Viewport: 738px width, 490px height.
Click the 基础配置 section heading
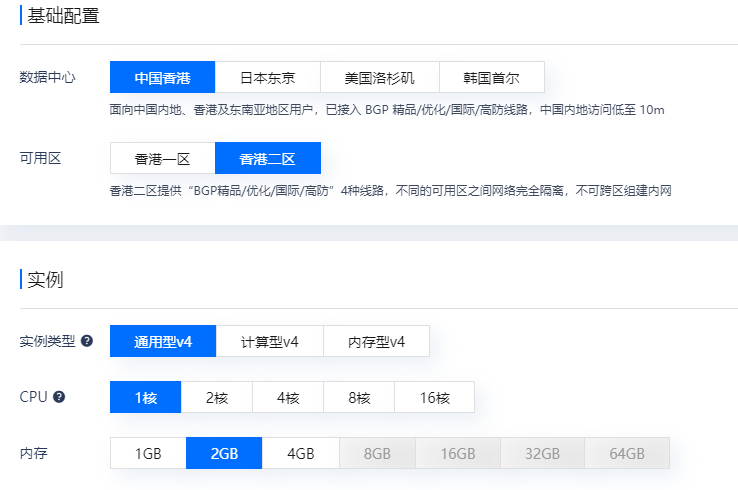64,16
